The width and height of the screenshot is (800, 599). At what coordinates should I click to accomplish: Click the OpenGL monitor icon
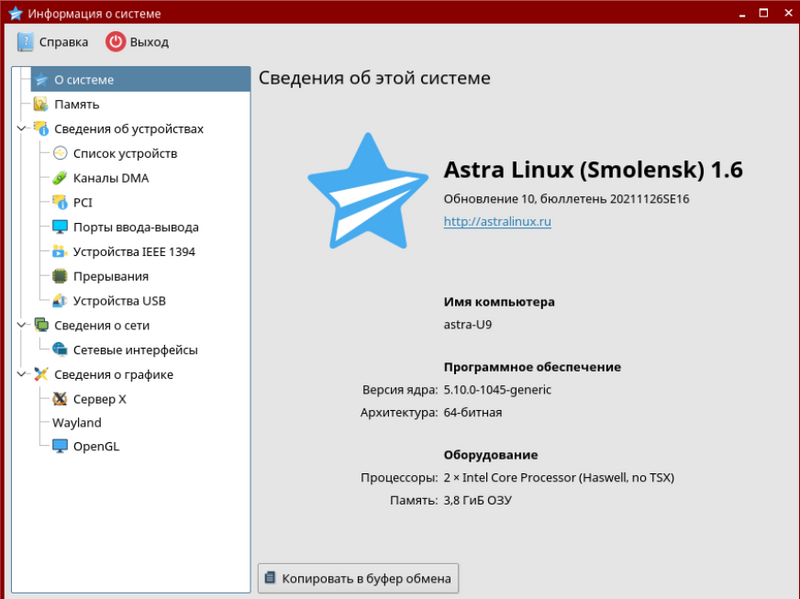[60, 447]
